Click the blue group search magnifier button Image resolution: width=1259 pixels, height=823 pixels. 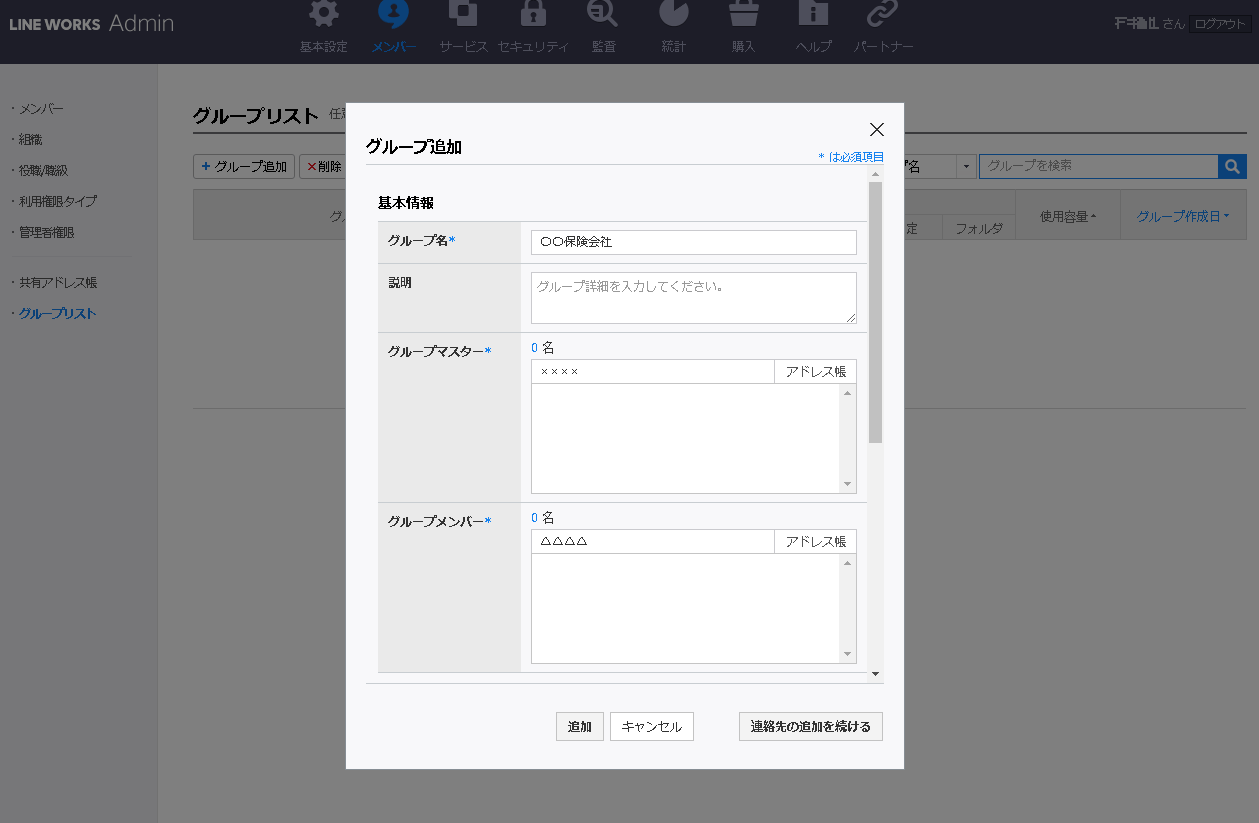(1232, 166)
